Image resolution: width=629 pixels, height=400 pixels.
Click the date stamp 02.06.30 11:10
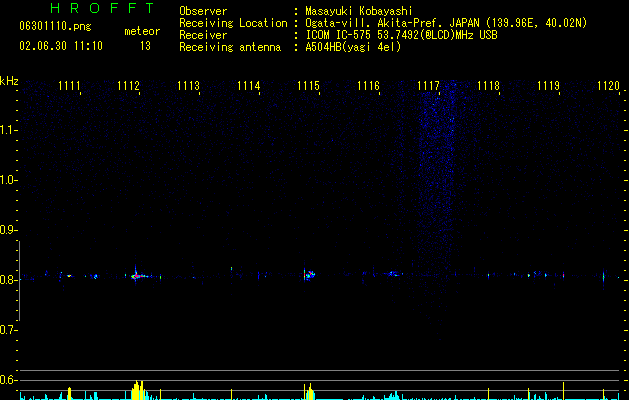point(61,46)
